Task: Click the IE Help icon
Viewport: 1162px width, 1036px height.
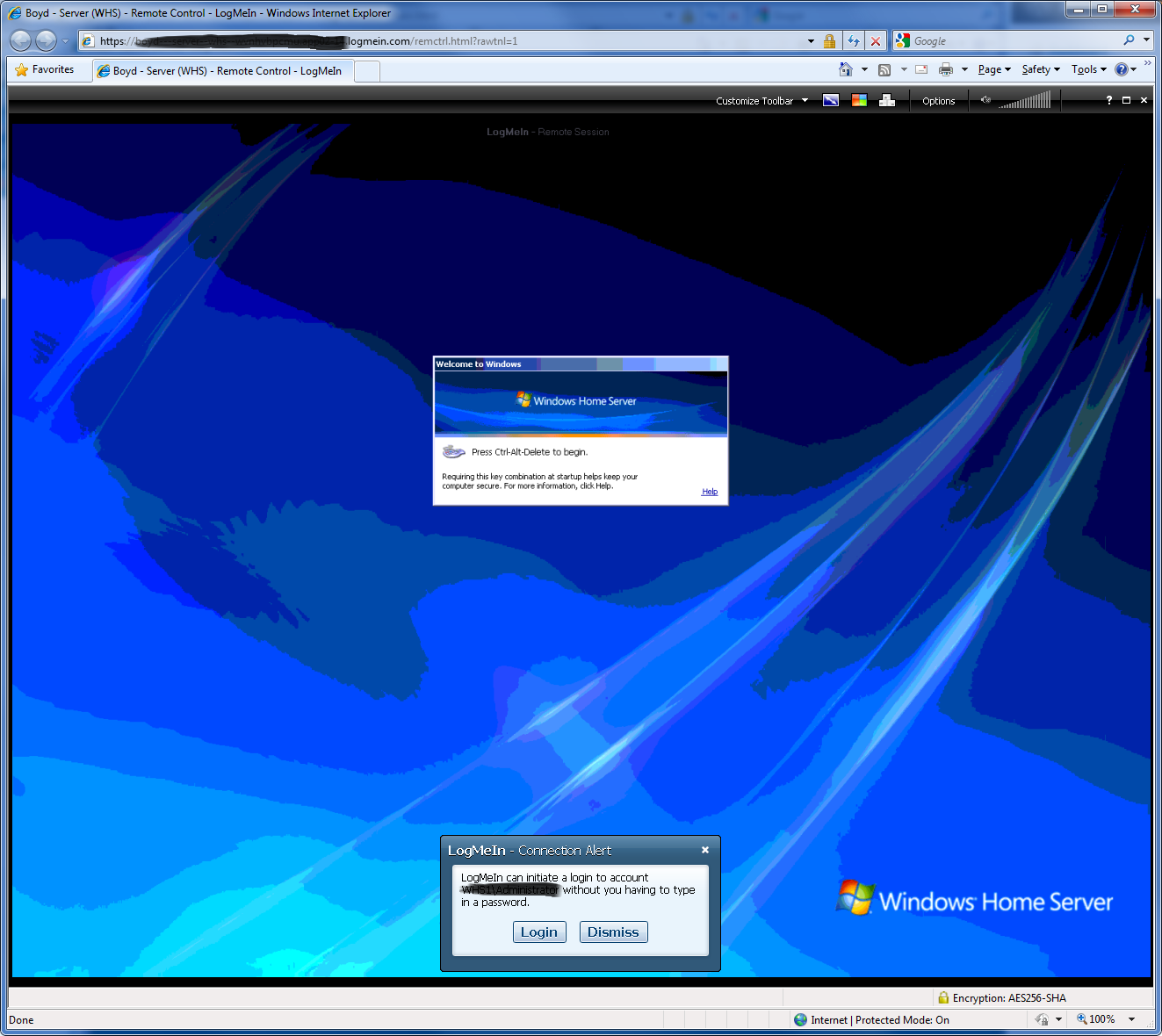Action: [x=1122, y=69]
